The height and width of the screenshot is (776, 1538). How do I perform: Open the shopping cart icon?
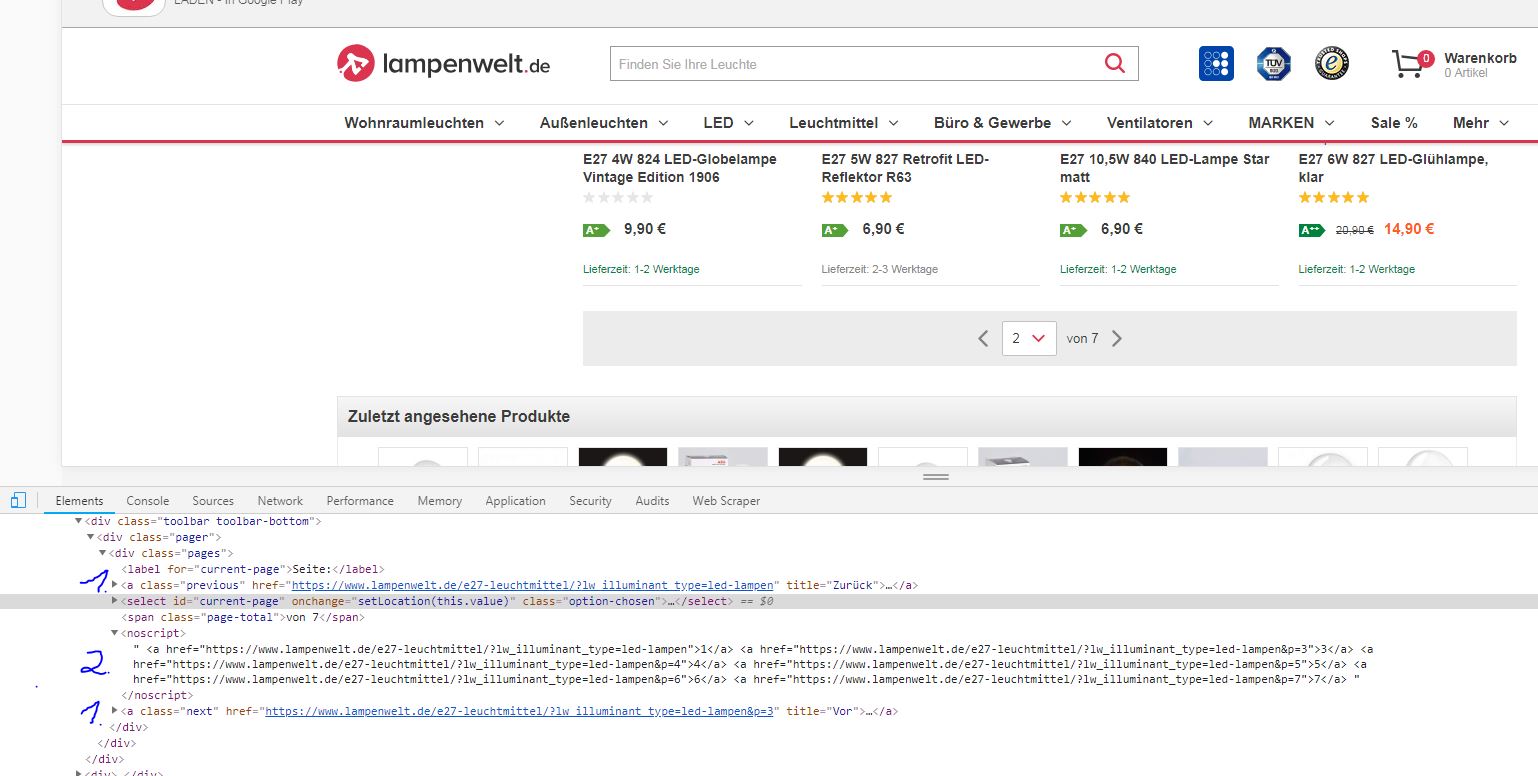[1408, 64]
